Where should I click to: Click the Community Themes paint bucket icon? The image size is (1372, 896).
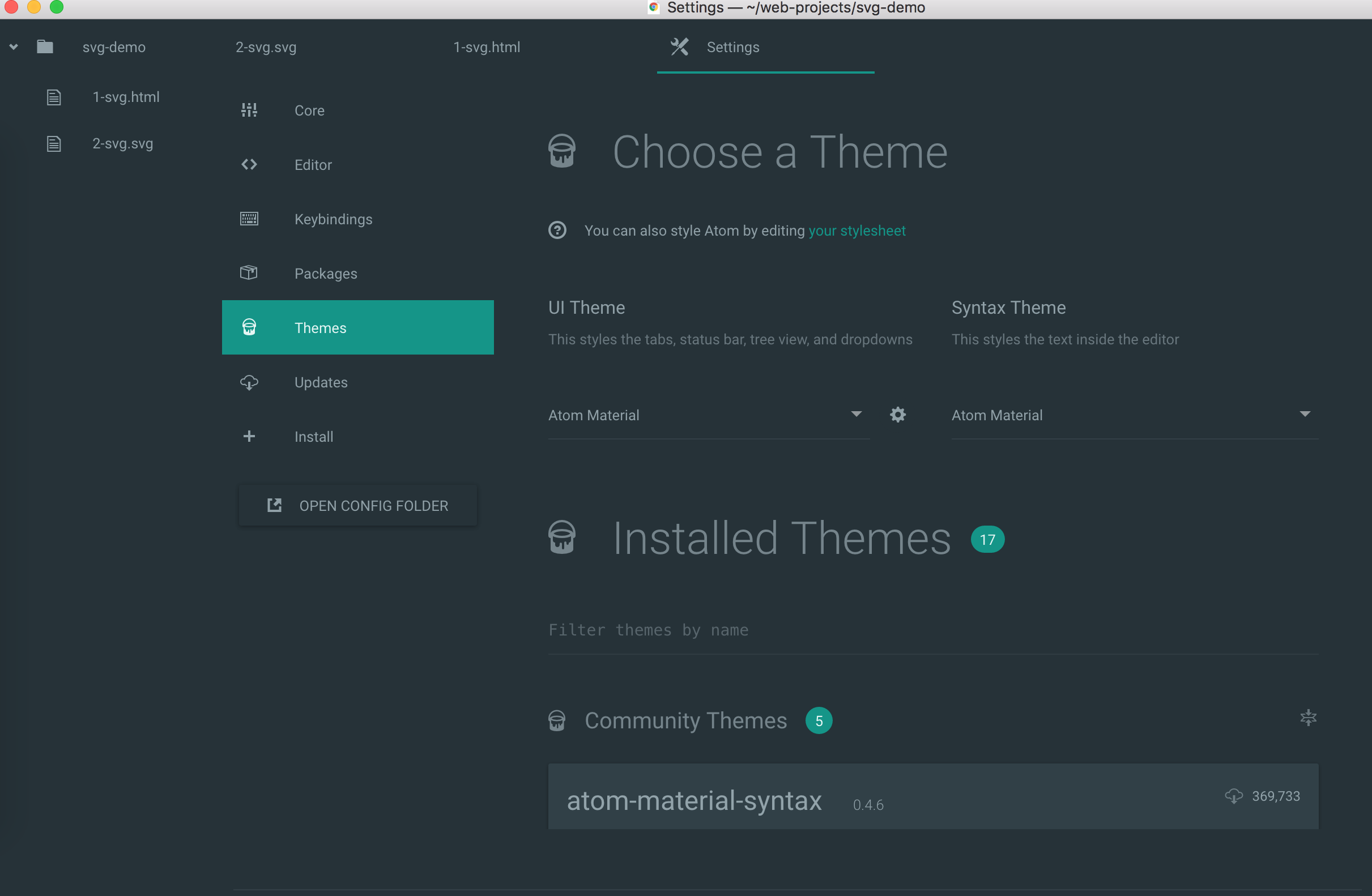click(557, 720)
